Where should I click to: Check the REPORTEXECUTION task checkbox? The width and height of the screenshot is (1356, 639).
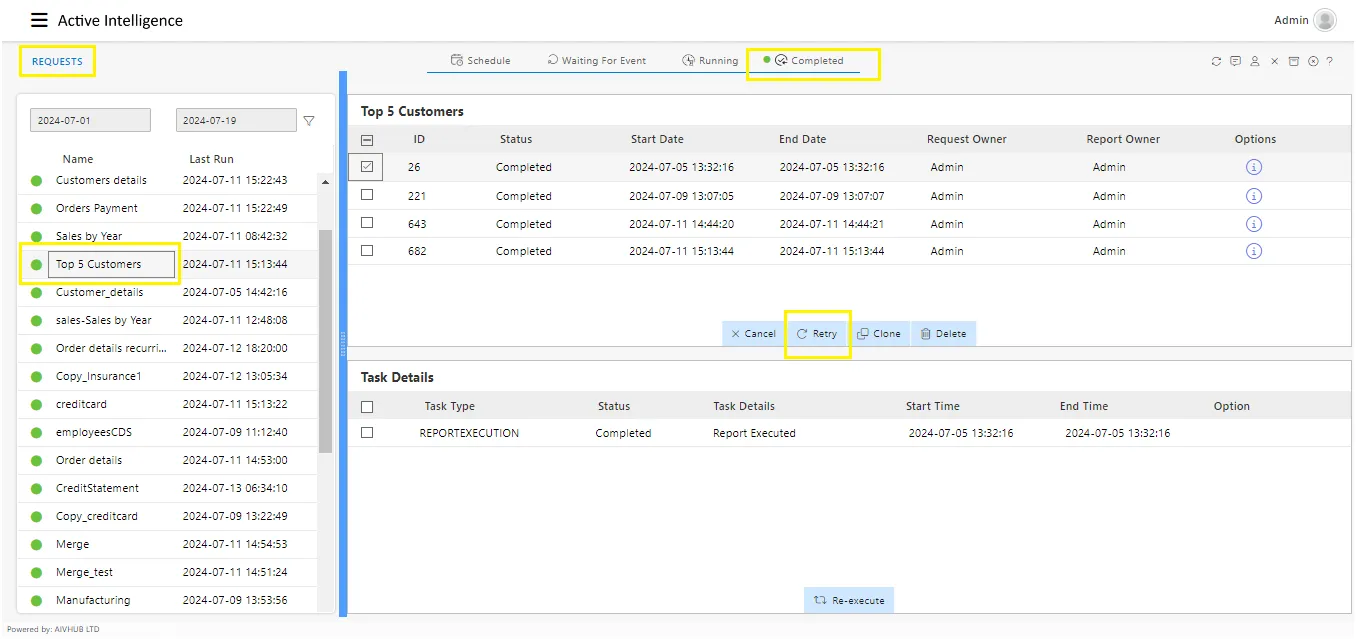(x=367, y=433)
